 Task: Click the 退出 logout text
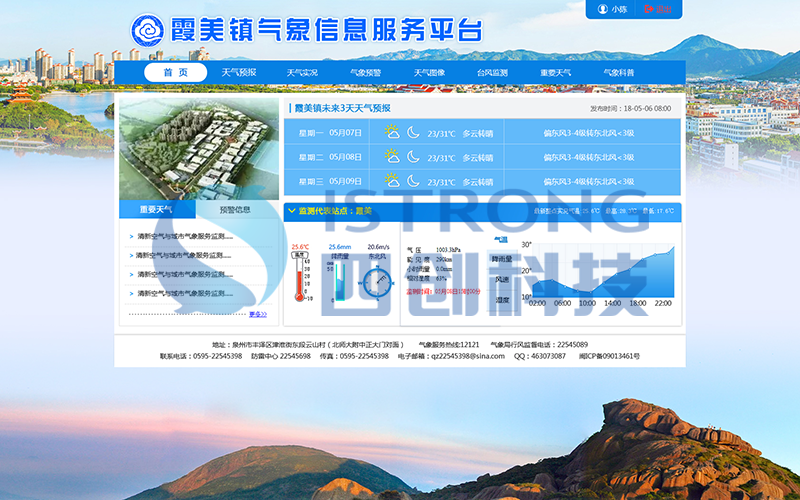point(664,9)
